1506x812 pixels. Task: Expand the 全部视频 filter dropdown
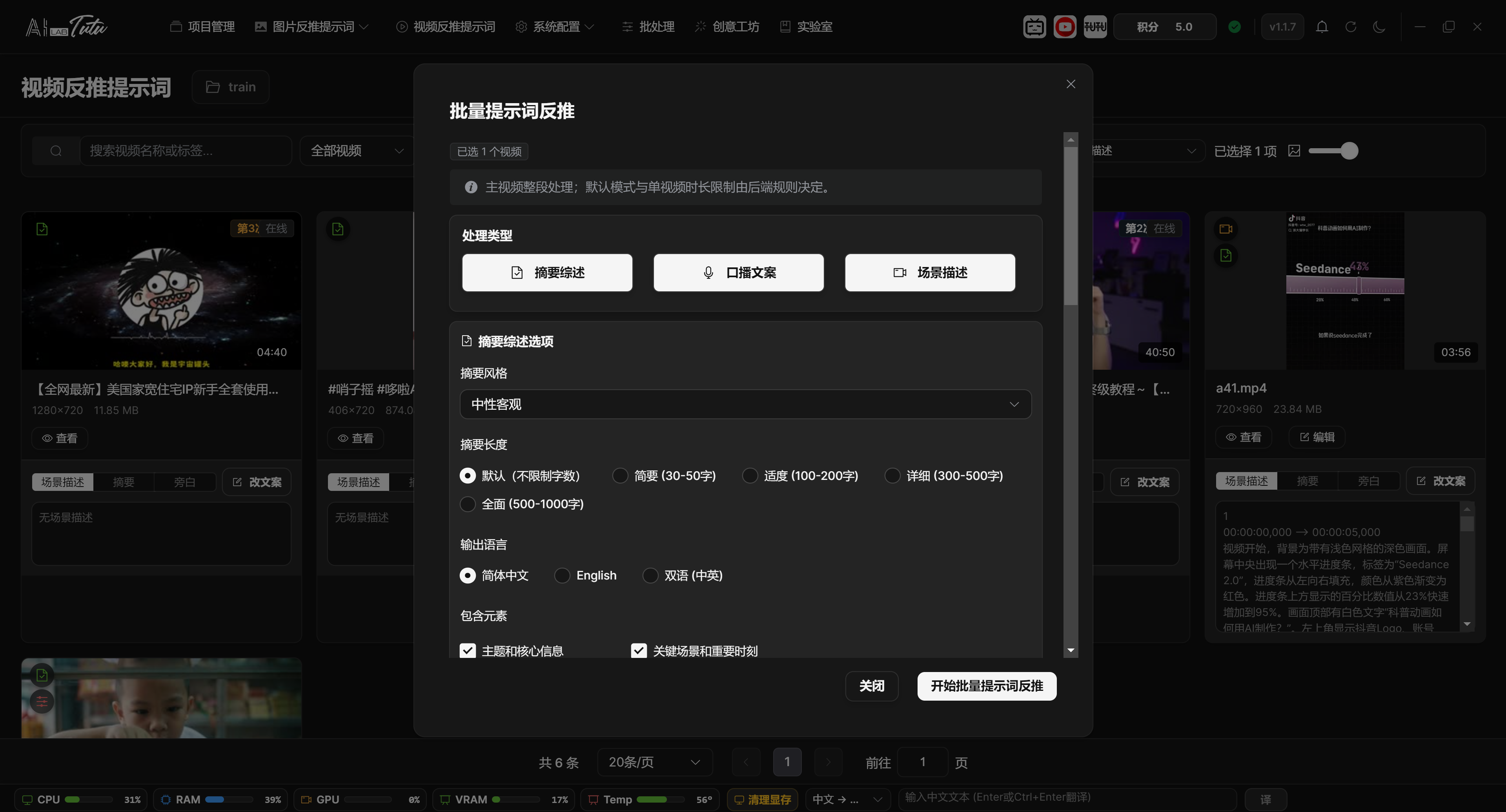(x=357, y=151)
